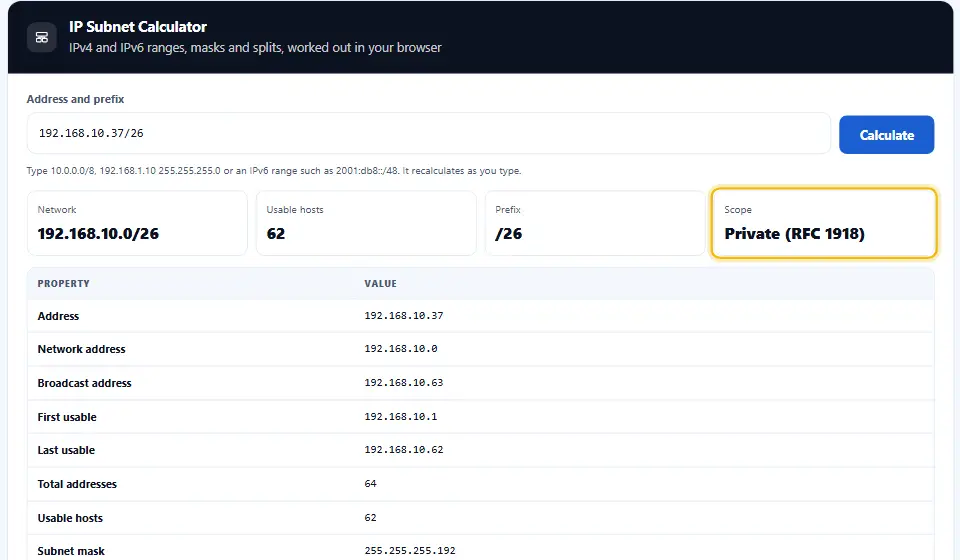This screenshot has width=960, height=560.
Task: Click the 'Subnet mask' property label
Action: click(x=71, y=551)
